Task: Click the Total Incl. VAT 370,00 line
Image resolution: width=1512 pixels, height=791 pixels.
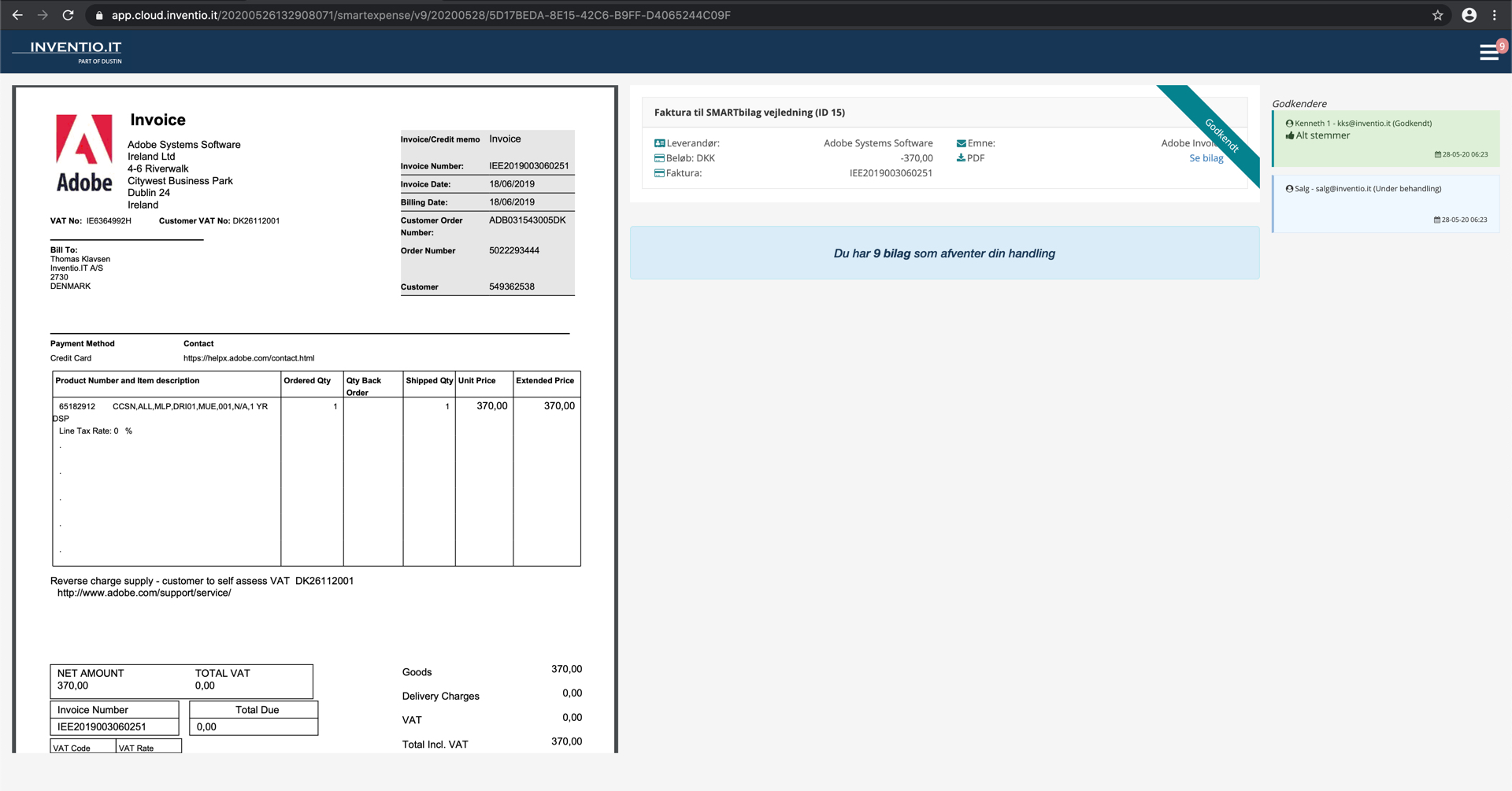Action: click(x=492, y=743)
